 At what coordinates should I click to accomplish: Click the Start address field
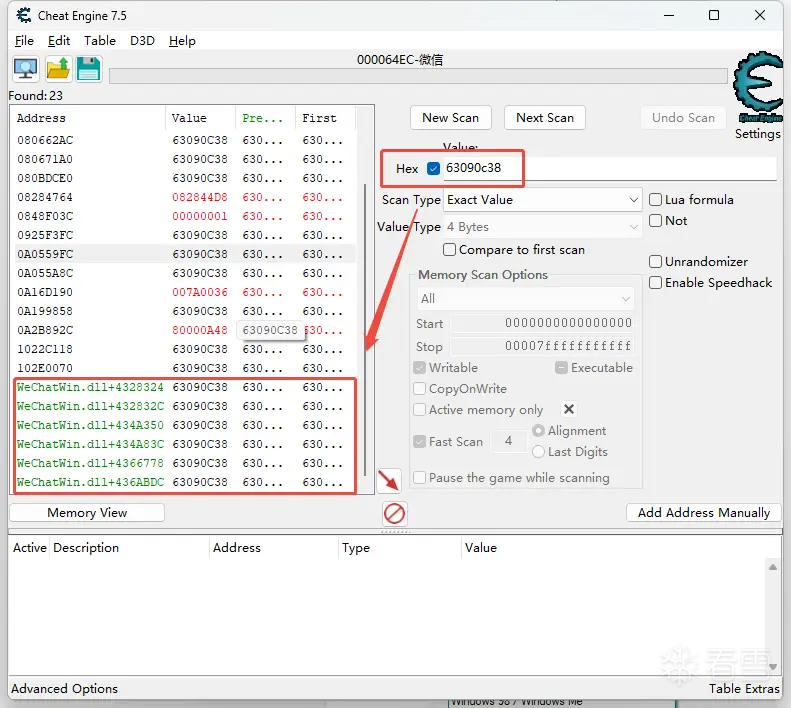click(x=542, y=323)
